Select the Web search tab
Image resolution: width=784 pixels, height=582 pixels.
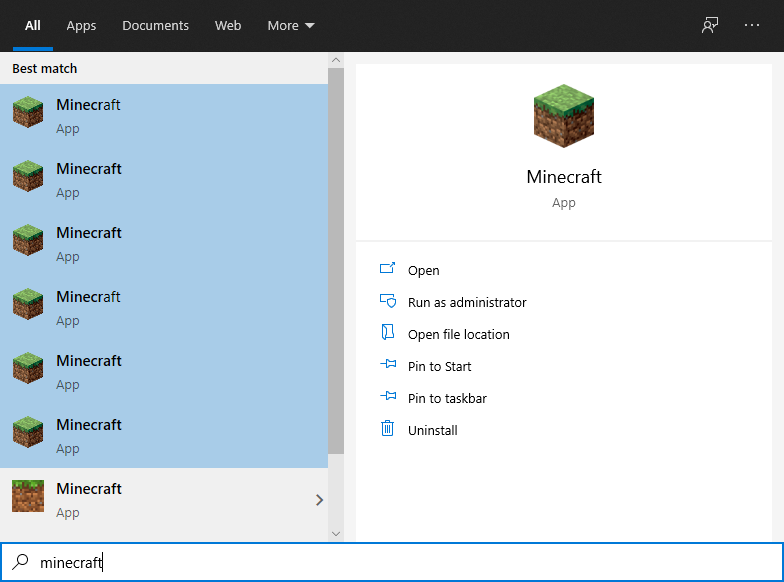tap(228, 26)
